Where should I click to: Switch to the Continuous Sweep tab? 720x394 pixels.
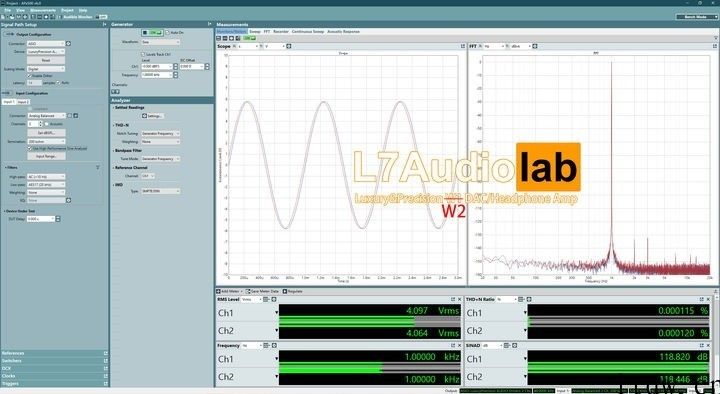click(x=308, y=32)
